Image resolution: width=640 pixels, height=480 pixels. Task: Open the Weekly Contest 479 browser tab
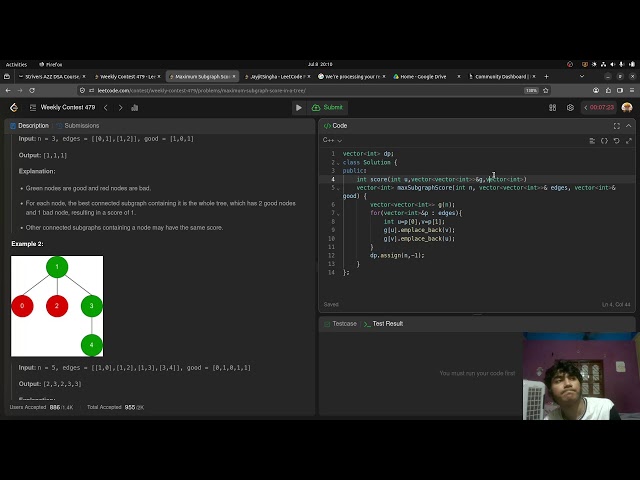tap(127, 76)
